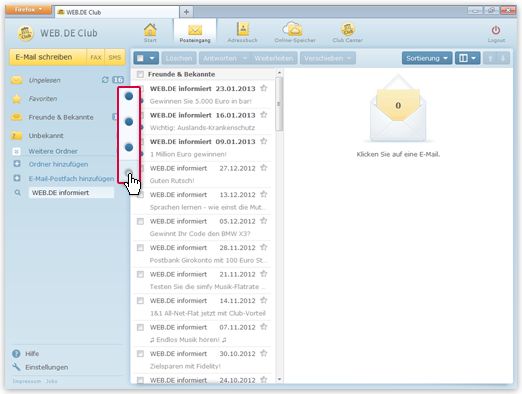522x394 pixels.
Task: Click the scroll-down arrow of mail list
Action: (279, 379)
